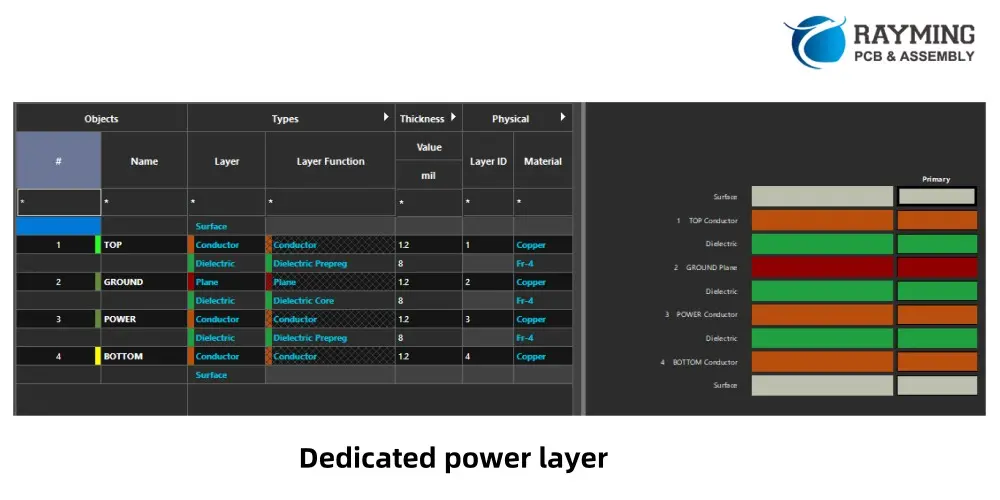
Task: Click the Layer Function filter field
Action: [x=330, y=202]
